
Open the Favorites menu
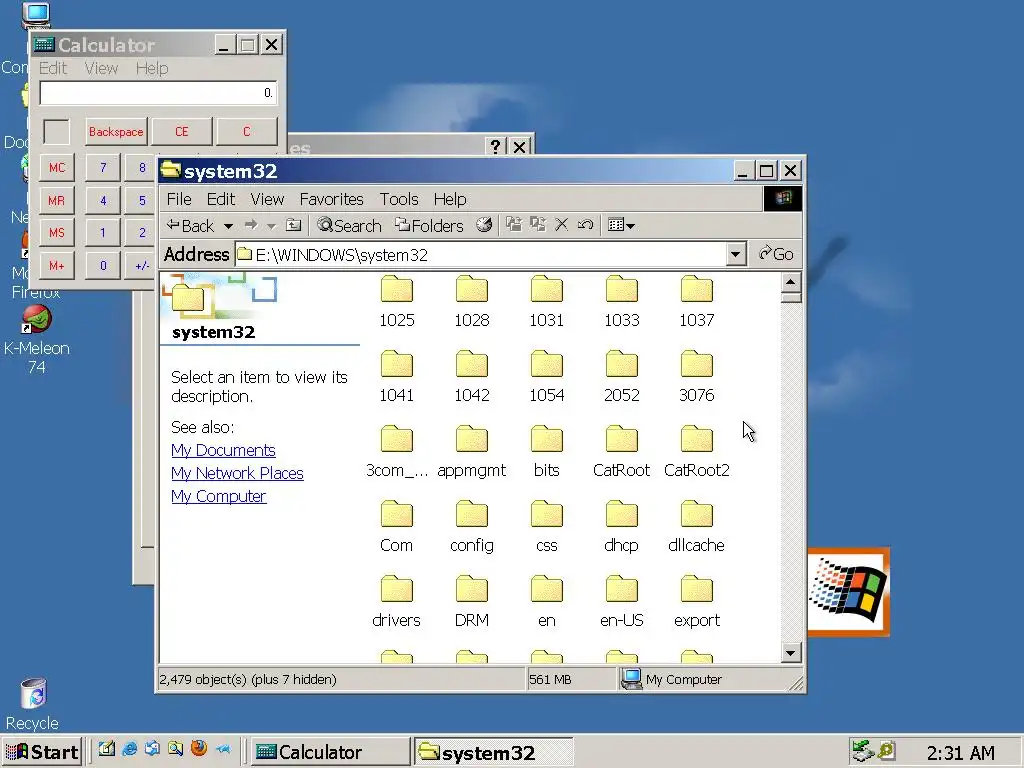(331, 199)
